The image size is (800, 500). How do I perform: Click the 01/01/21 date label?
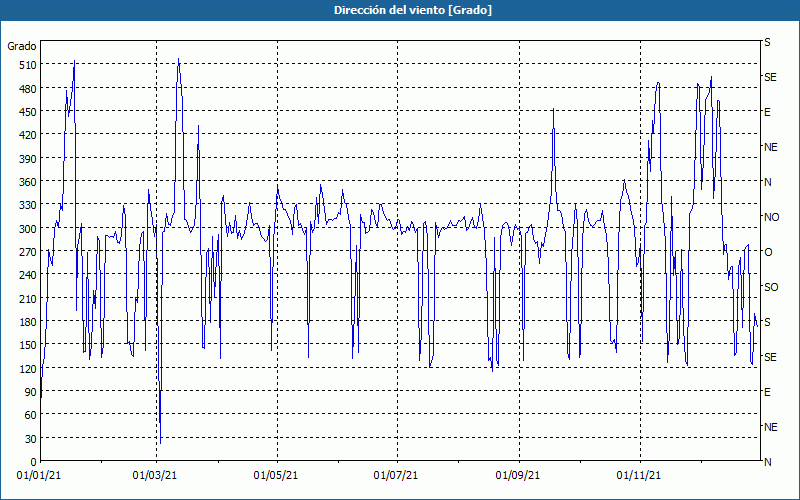(x=39, y=476)
